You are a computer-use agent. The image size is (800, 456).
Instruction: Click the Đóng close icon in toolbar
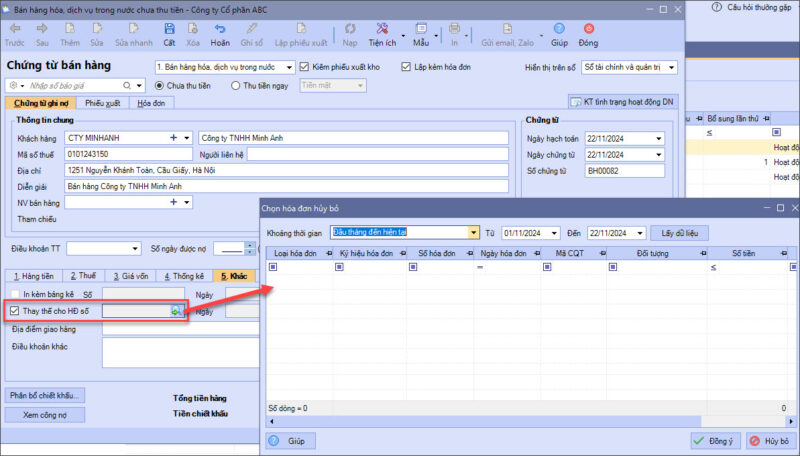point(588,31)
